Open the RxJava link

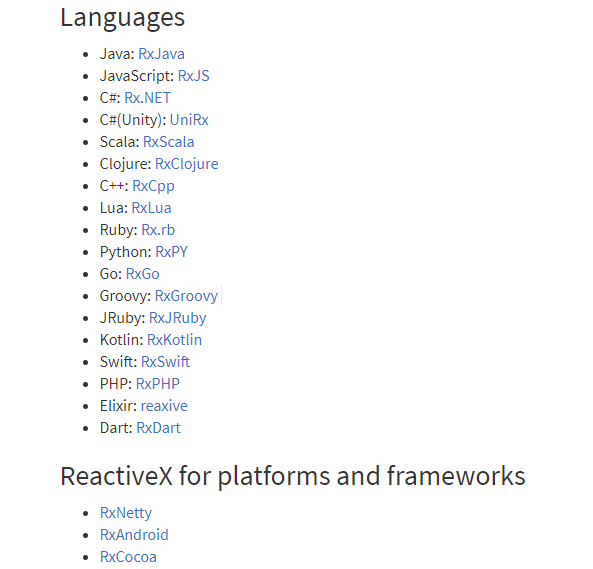click(x=161, y=54)
